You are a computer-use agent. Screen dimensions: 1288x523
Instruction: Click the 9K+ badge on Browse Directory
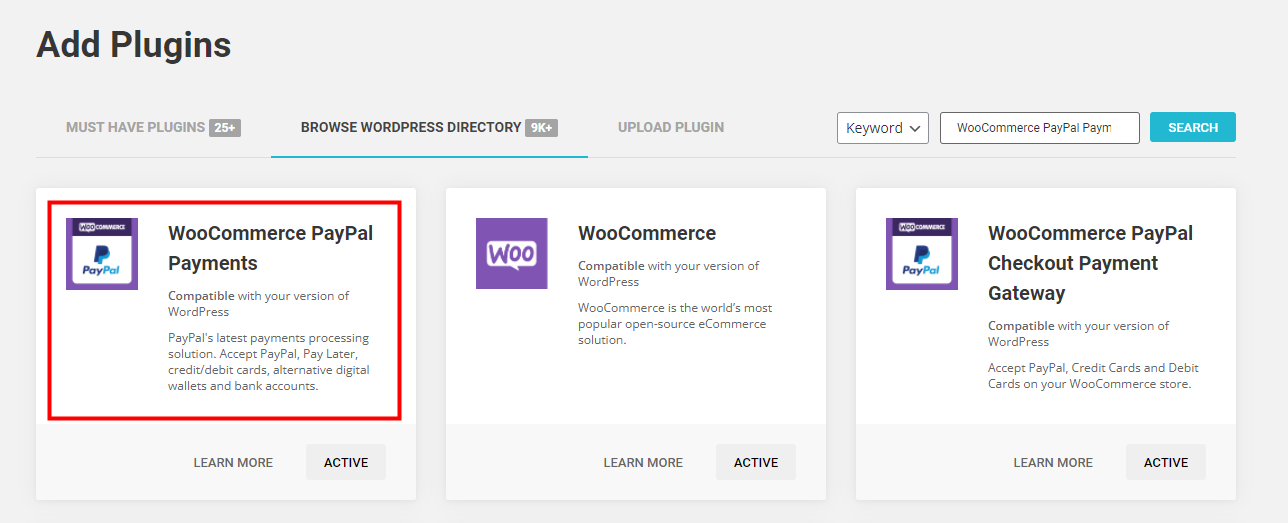(x=541, y=128)
